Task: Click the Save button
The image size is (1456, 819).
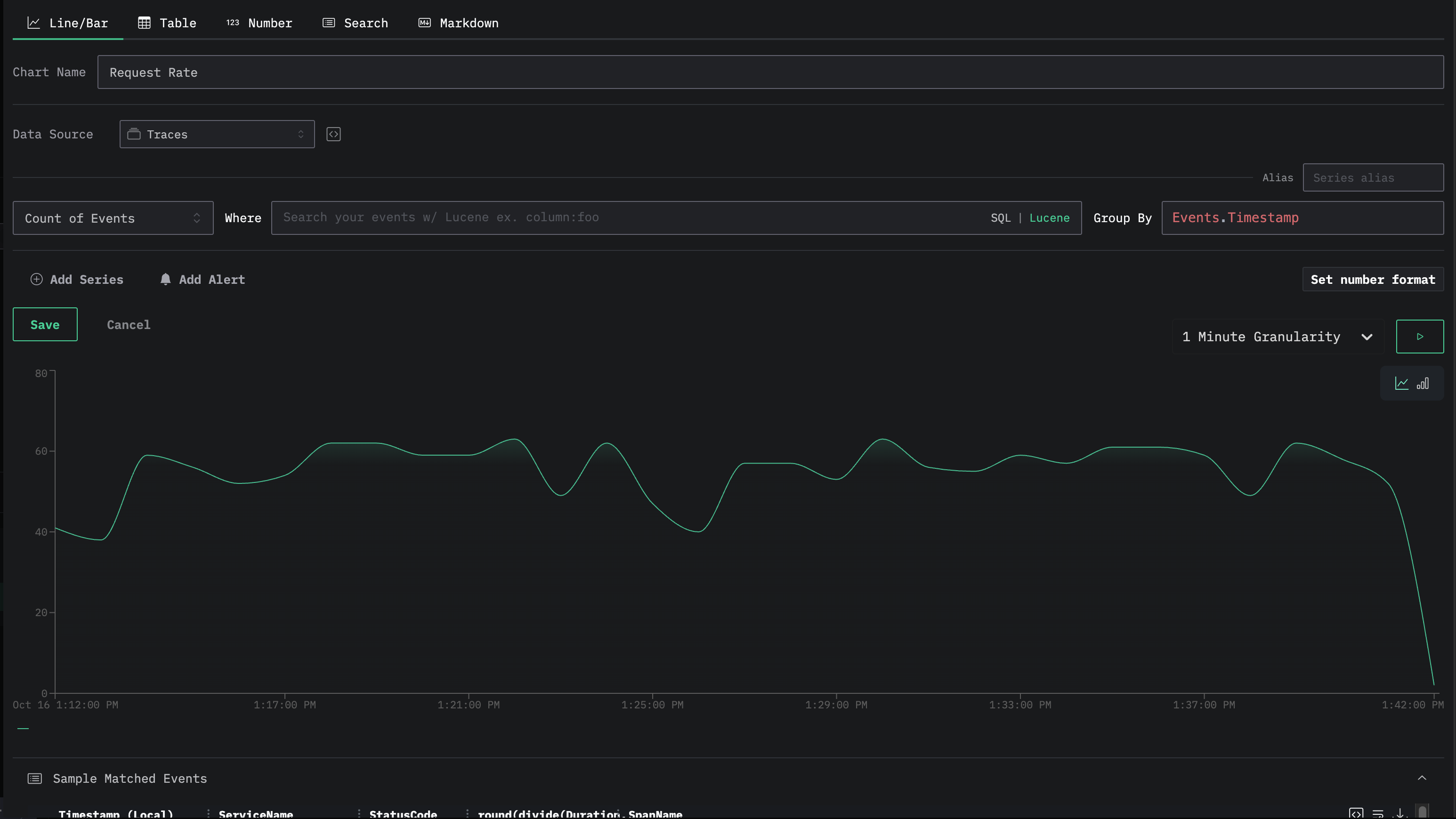Action: click(45, 325)
